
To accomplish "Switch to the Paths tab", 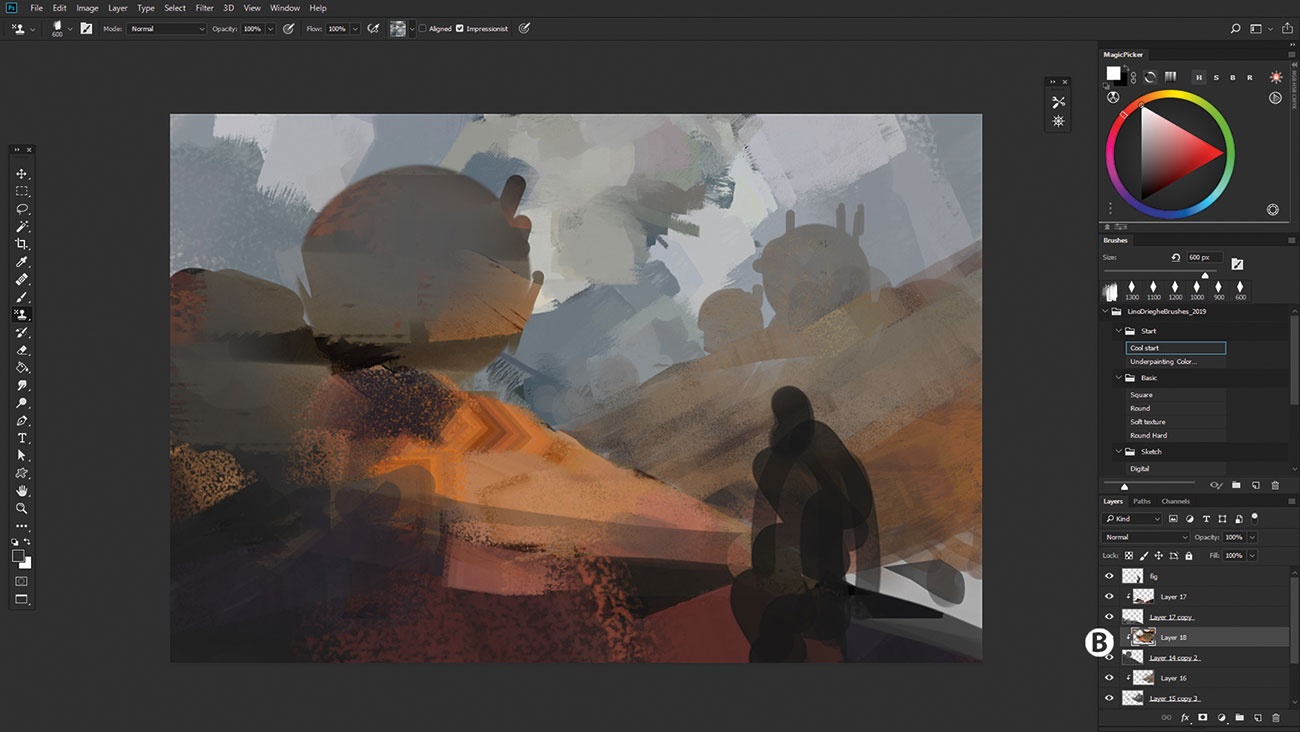I will (1142, 501).
